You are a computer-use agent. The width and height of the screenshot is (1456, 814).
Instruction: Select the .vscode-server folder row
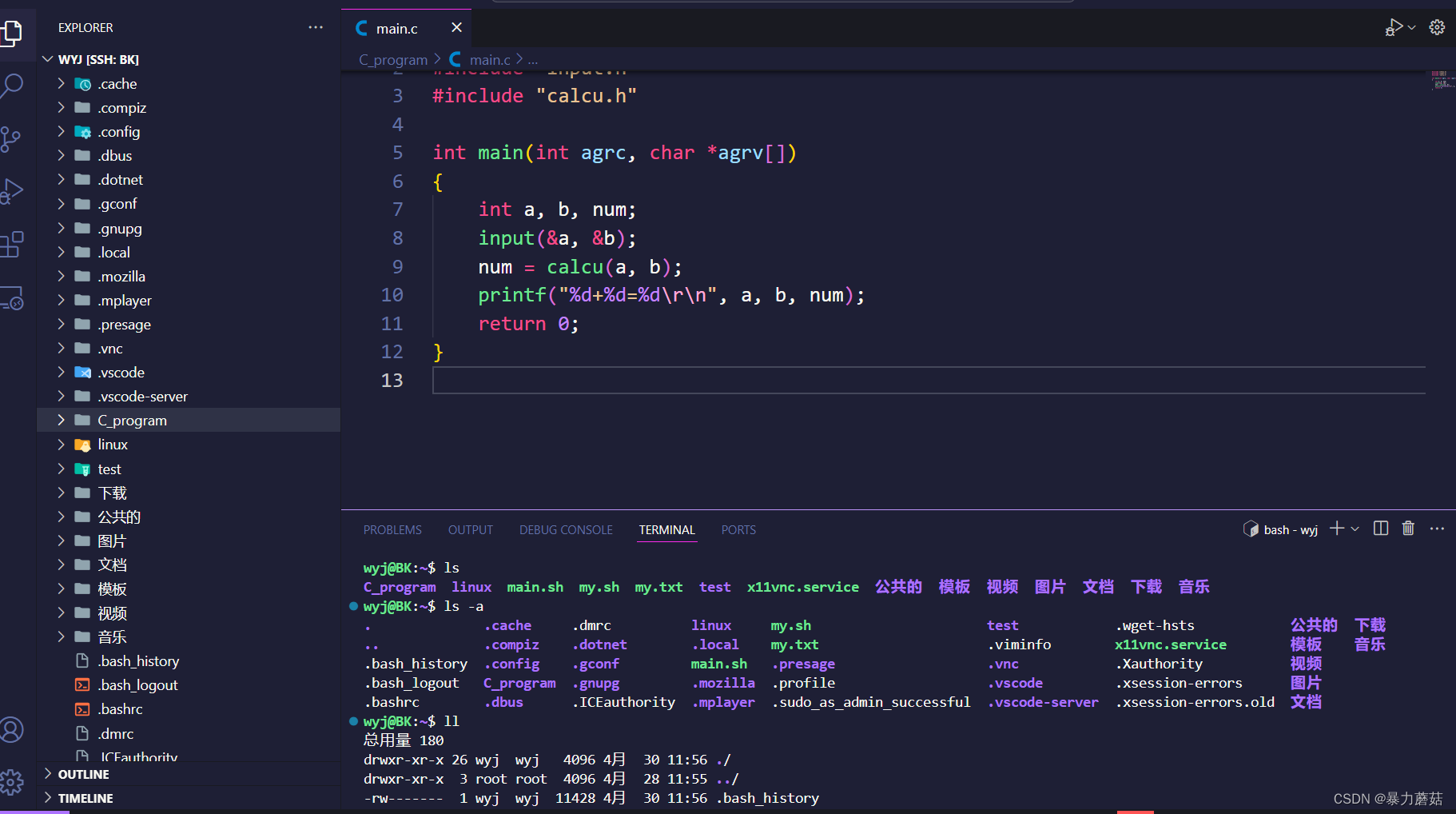tap(189, 396)
